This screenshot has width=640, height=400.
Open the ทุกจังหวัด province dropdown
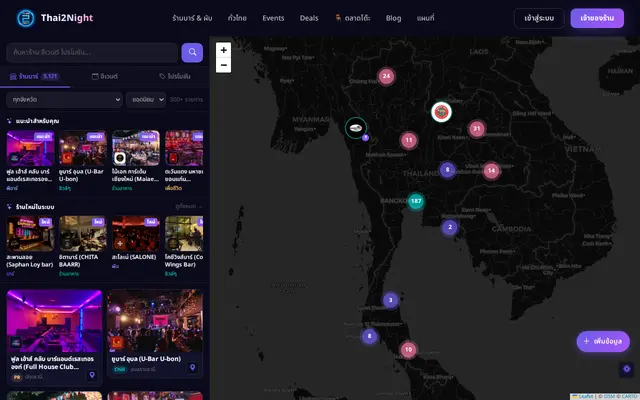pos(64,100)
